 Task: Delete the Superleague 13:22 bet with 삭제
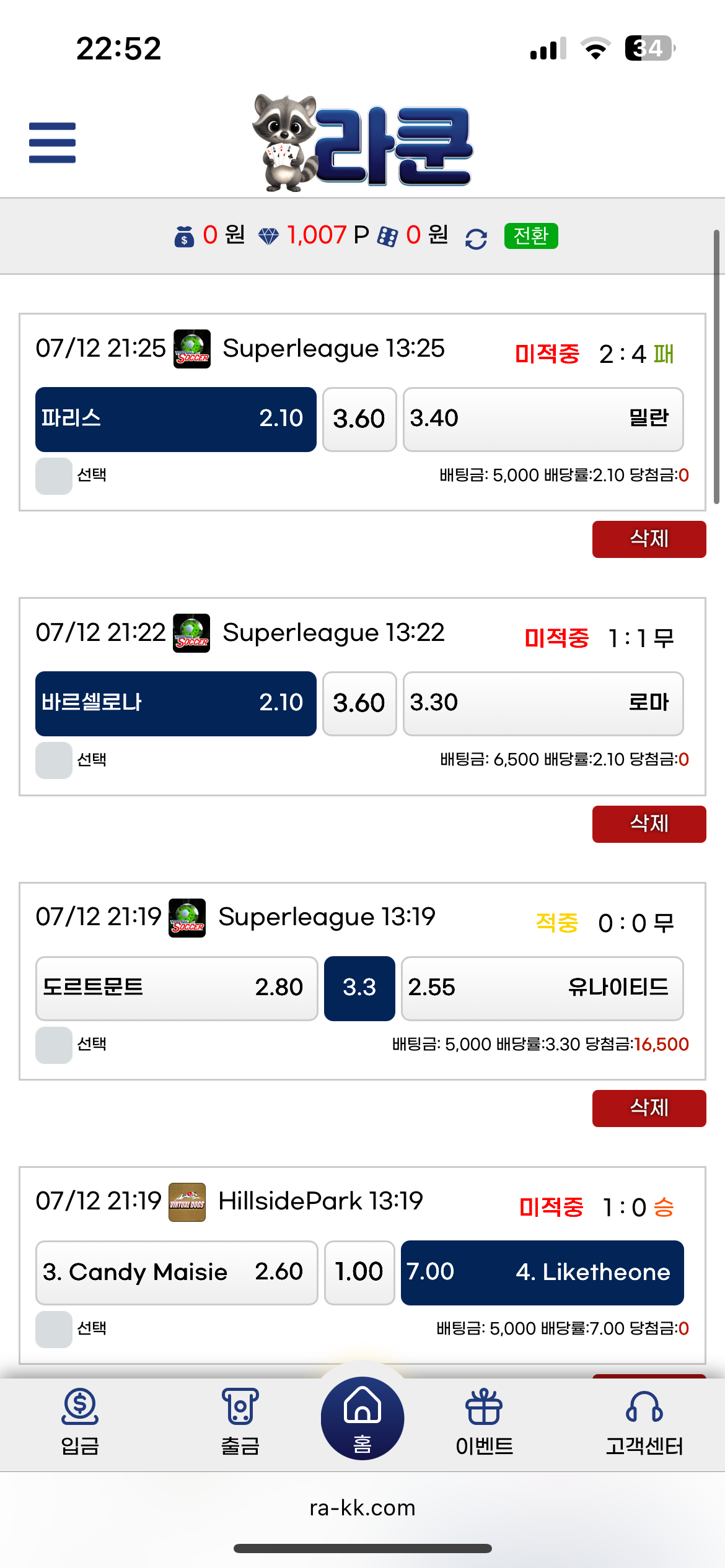(x=649, y=824)
